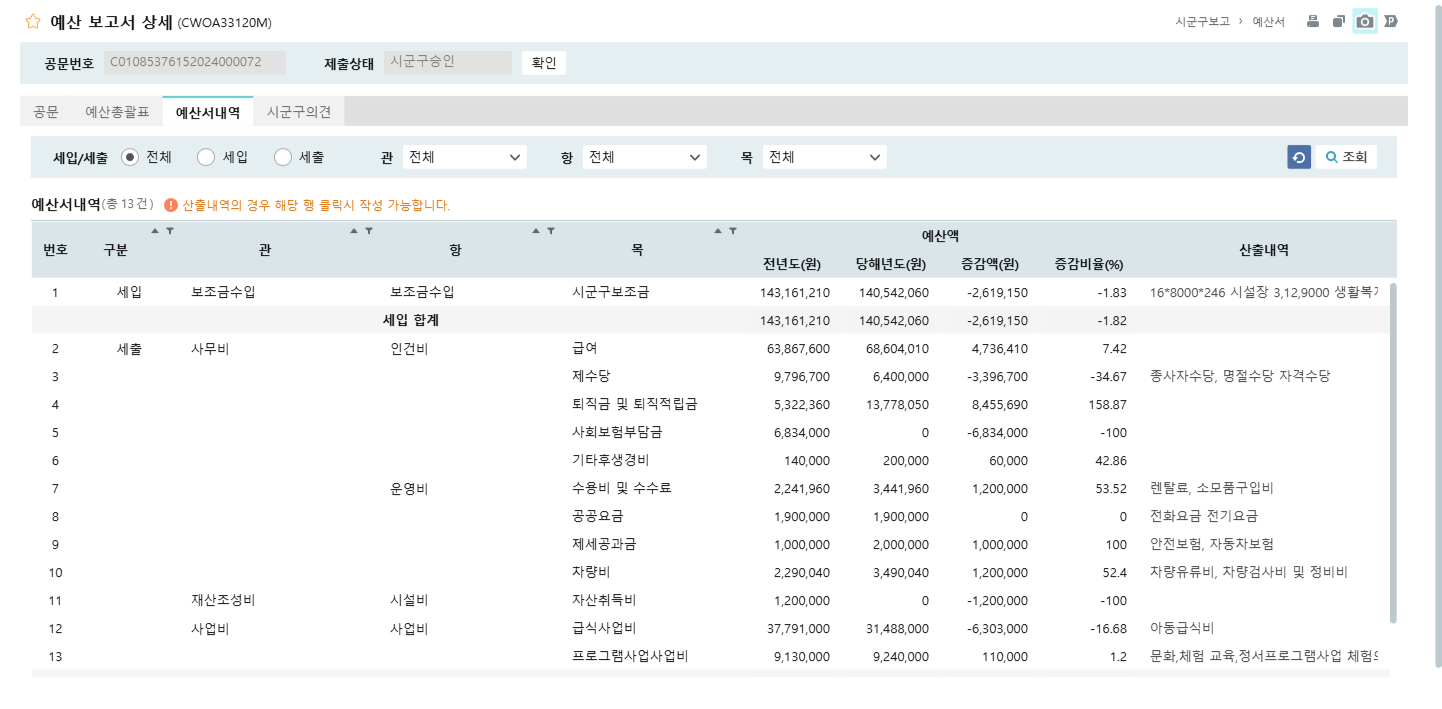Screen dimensions: 1442x709
Task: Click the printer icon in the header
Action: click(1313, 21)
